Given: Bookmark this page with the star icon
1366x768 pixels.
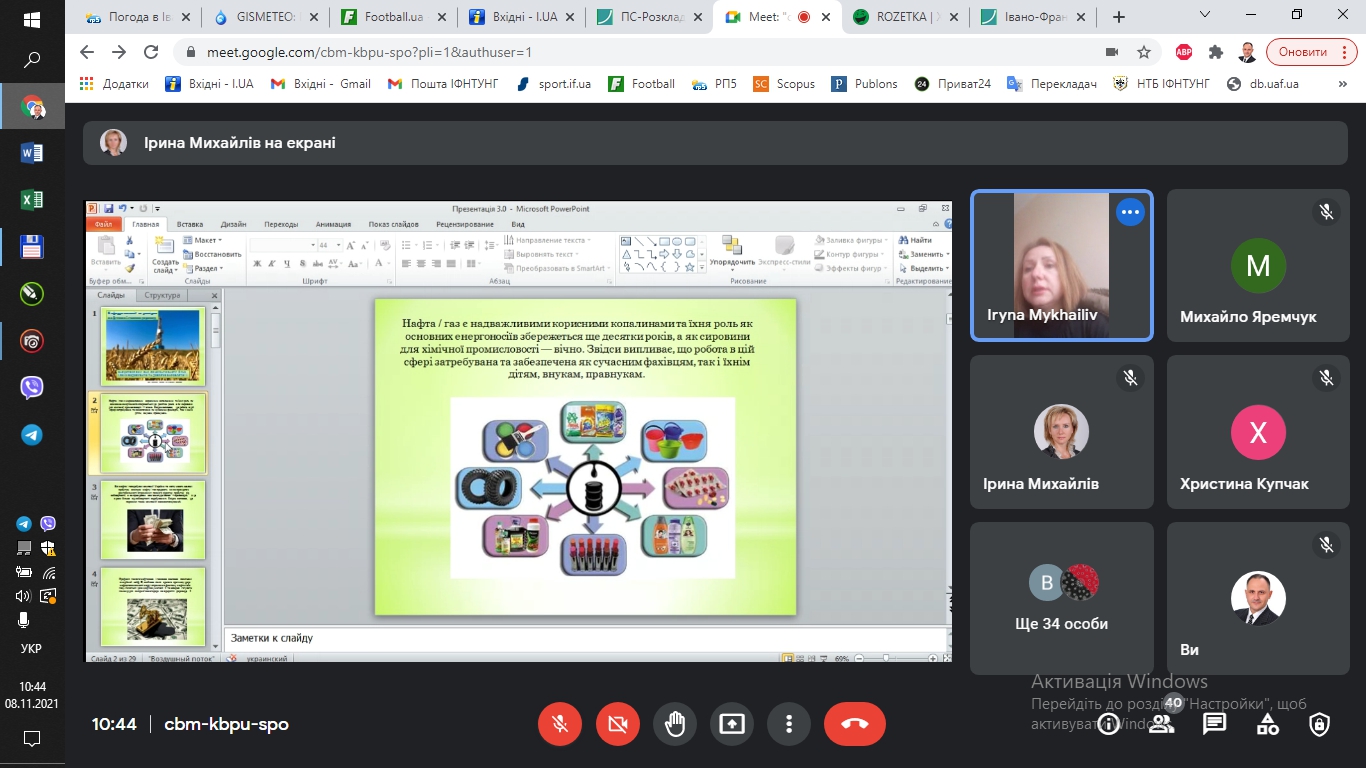Looking at the screenshot, I should [x=1144, y=52].
